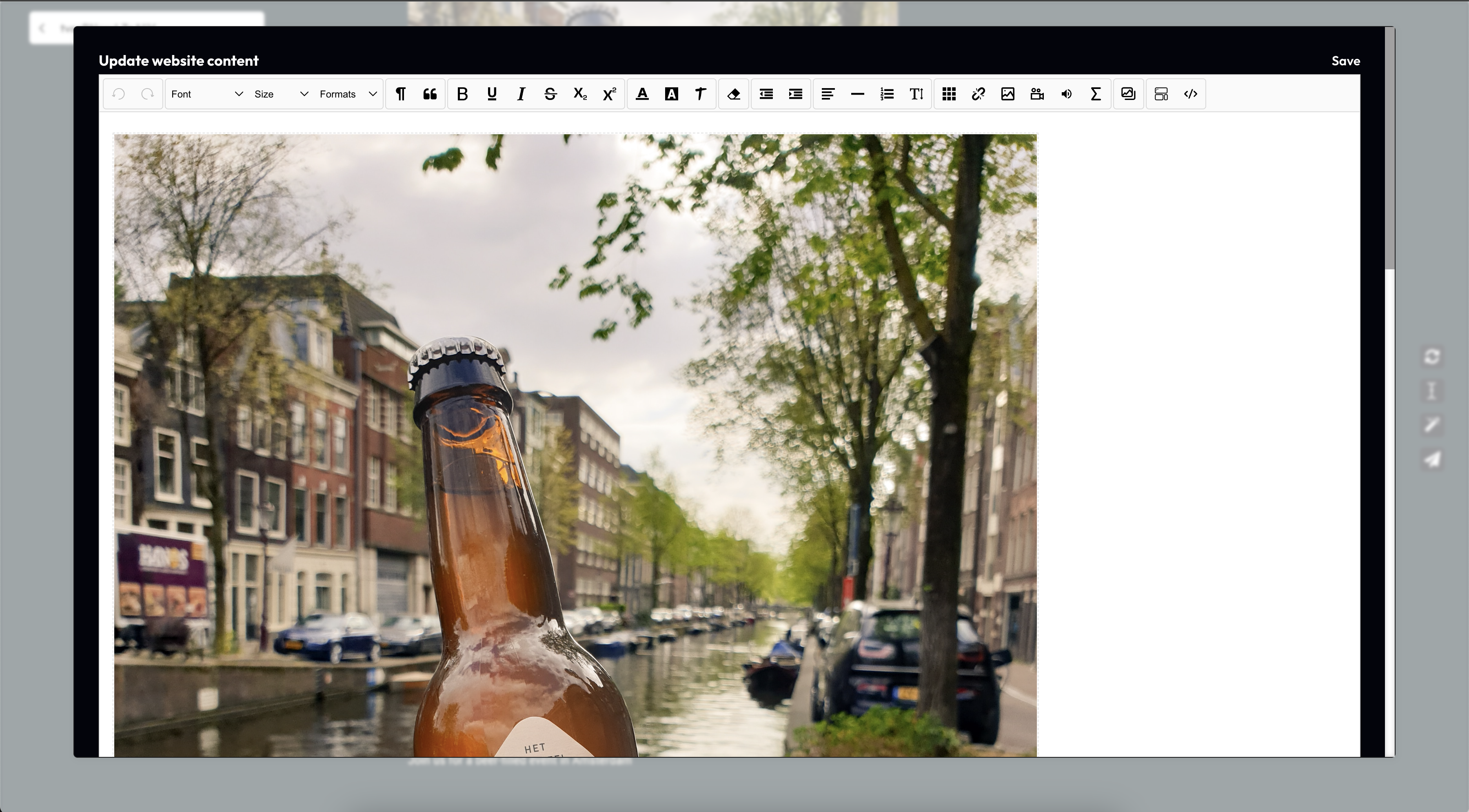Open the text style tool

pyautogui.click(x=700, y=94)
